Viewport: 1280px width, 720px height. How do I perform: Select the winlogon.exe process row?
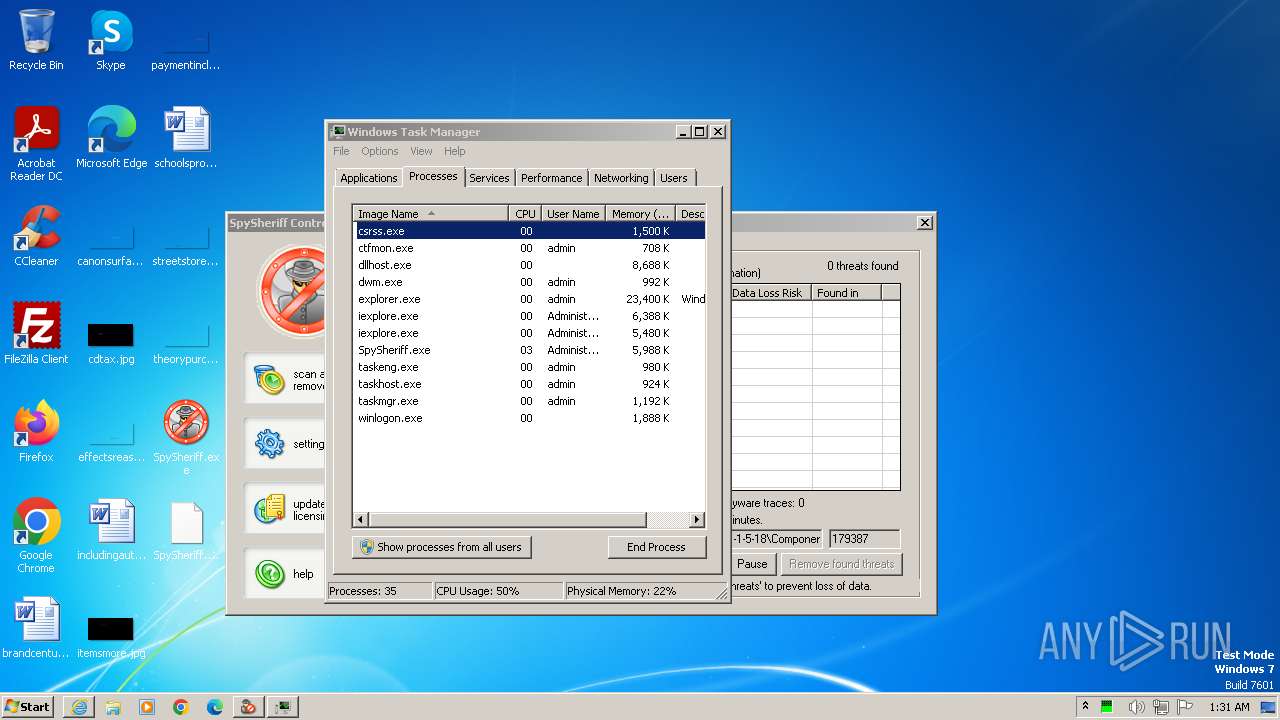click(x=530, y=418)
